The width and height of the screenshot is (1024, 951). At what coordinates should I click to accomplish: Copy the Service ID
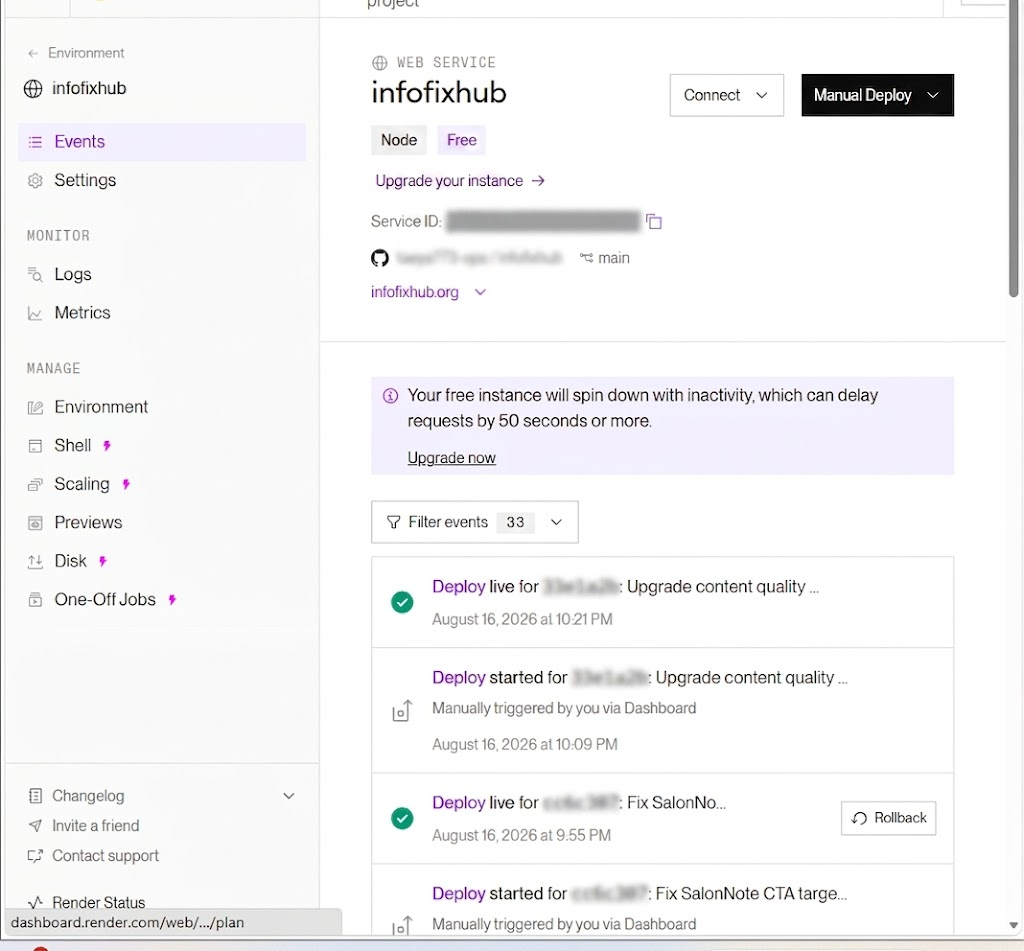(654, 222)
